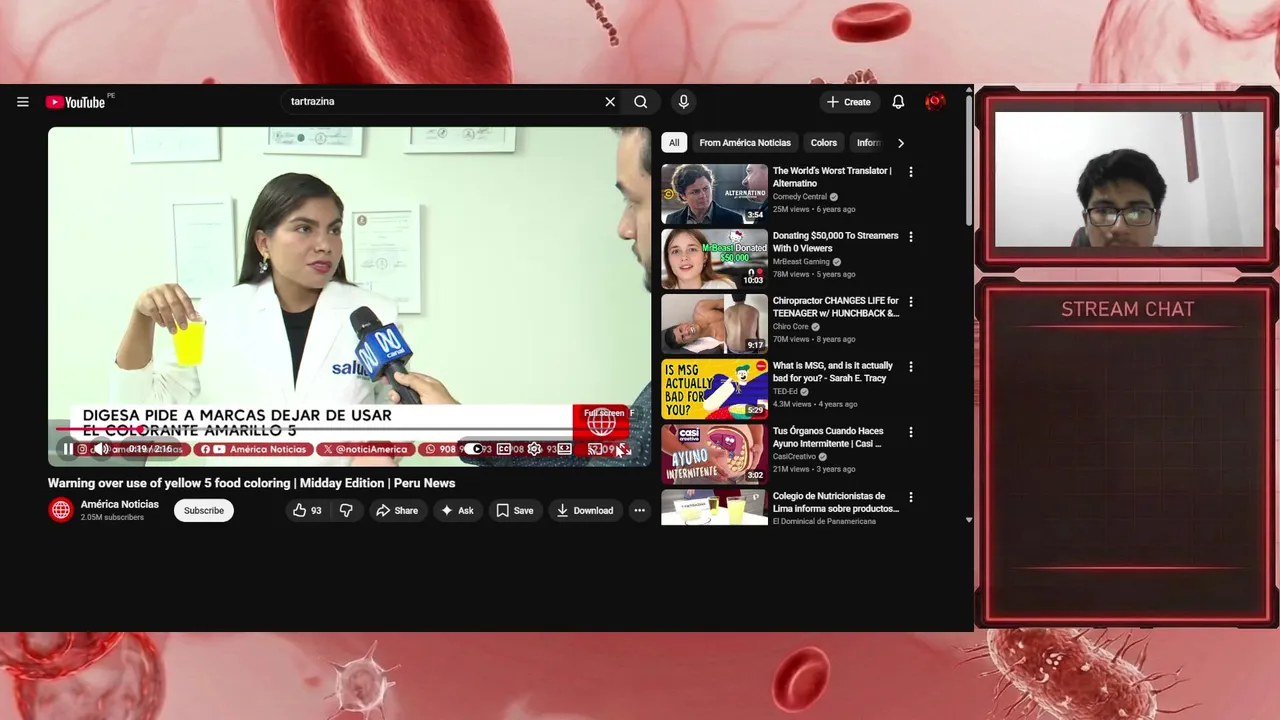Open the YouTube guide hamburger menu
1280x720 pixels.
[23, 102]
